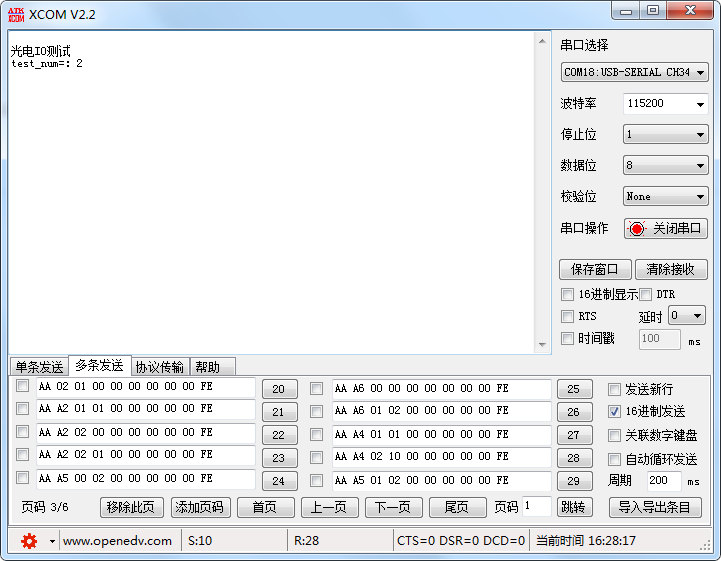Click the AA A5 01 02 command field
This screenshot has width=721, height=561.
point(441,481)
